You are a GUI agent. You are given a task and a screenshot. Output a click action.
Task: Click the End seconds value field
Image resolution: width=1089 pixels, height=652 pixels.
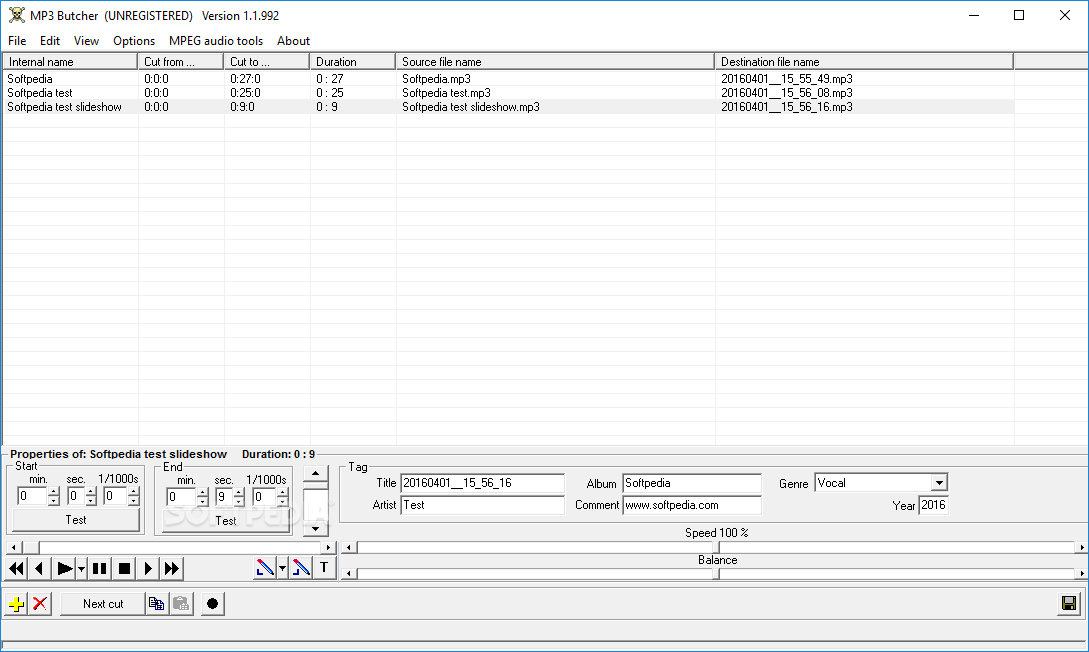click(224, 496)
